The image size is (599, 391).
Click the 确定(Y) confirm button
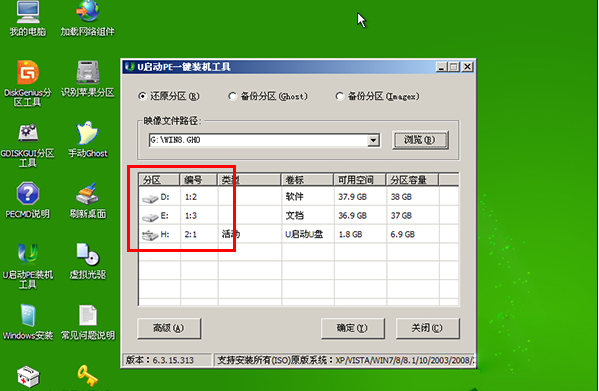click(x=352, y=328)
